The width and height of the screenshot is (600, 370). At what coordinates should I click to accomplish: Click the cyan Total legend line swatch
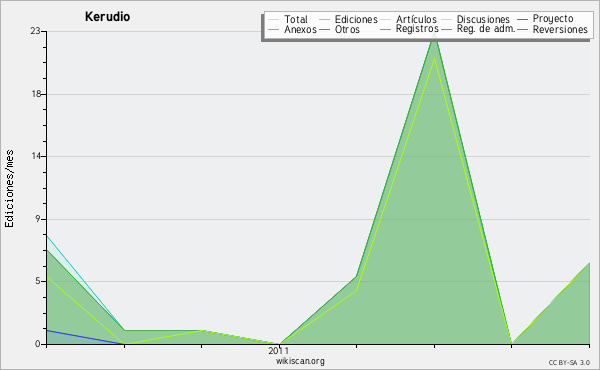point(273,19)
